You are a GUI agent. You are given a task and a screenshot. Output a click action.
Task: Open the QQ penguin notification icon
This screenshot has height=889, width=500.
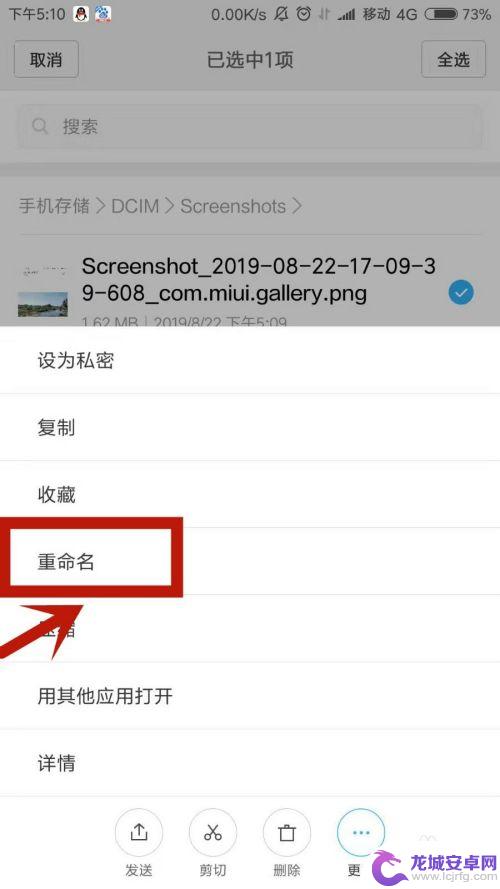point(81,14)
